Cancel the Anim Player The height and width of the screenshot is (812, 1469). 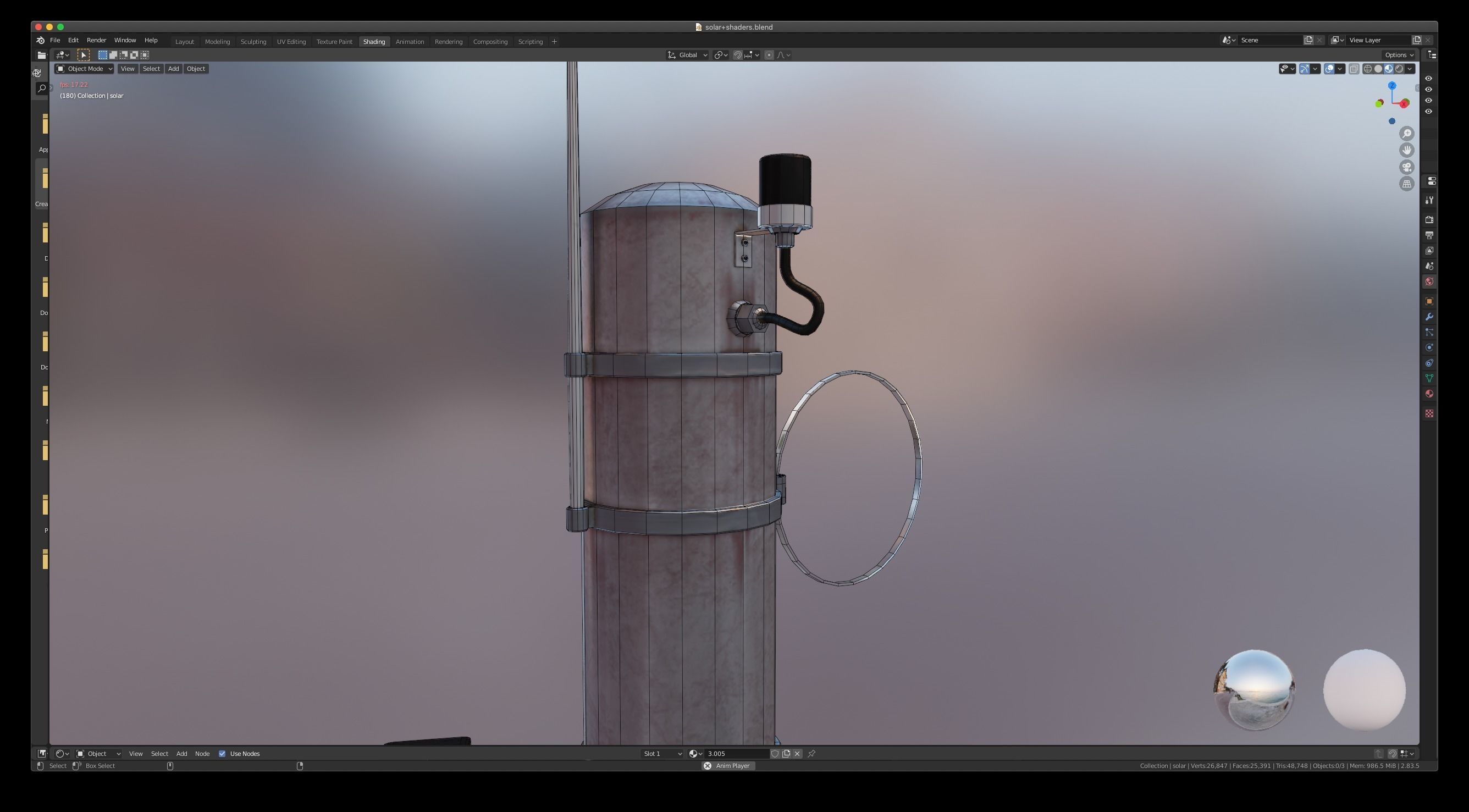[x=707, y=766]
